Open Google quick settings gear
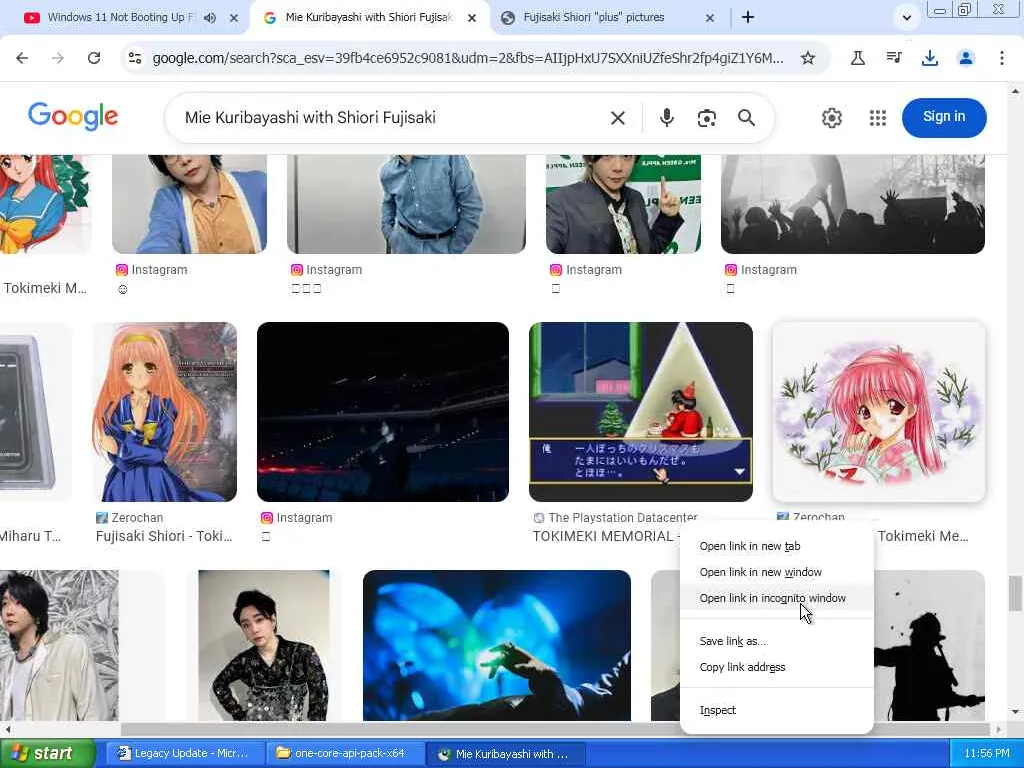Image resolution: width=1024 pixels, height=768 pixels. [x=831, y=118]
